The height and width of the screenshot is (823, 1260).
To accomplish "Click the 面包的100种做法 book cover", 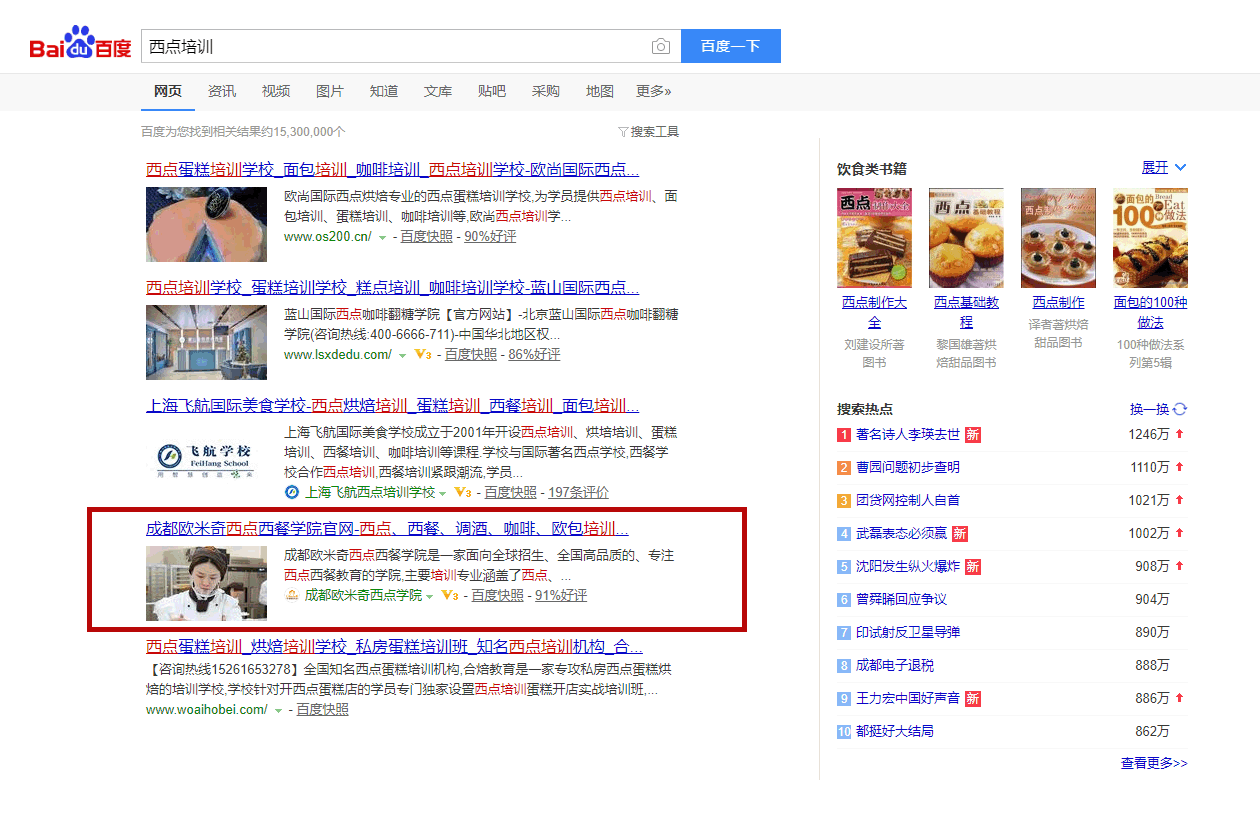I will point(1150,238).
